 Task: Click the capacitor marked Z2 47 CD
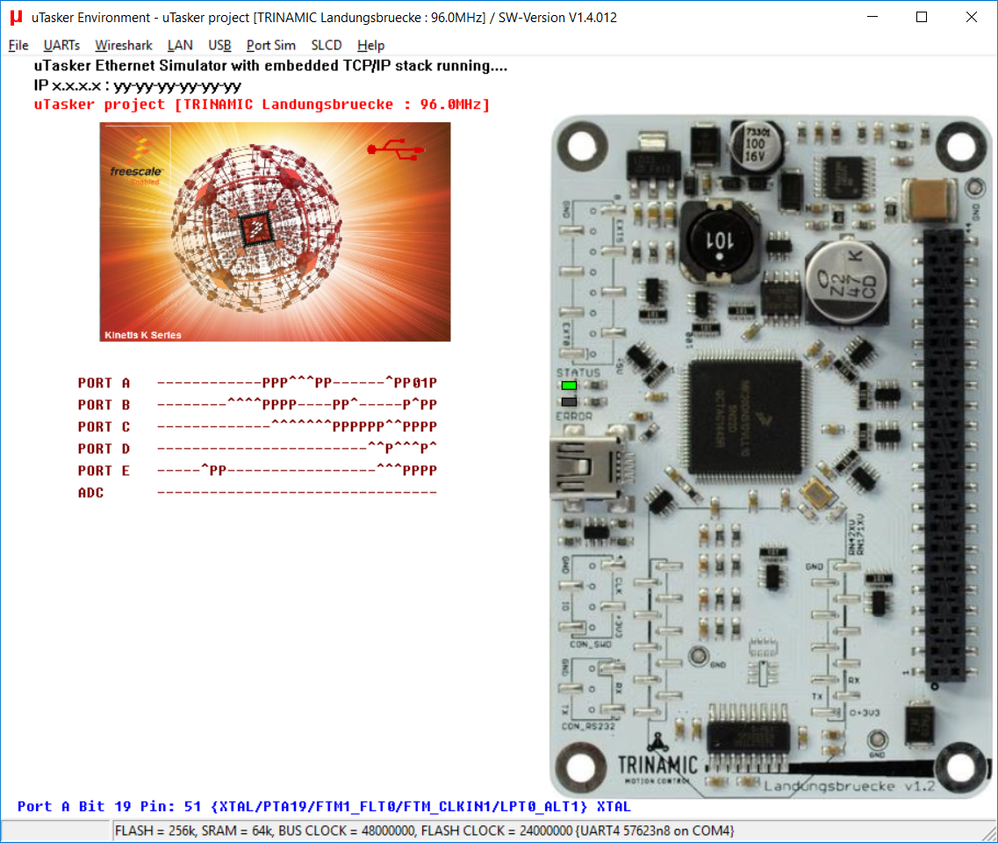(x=847, y=280)
